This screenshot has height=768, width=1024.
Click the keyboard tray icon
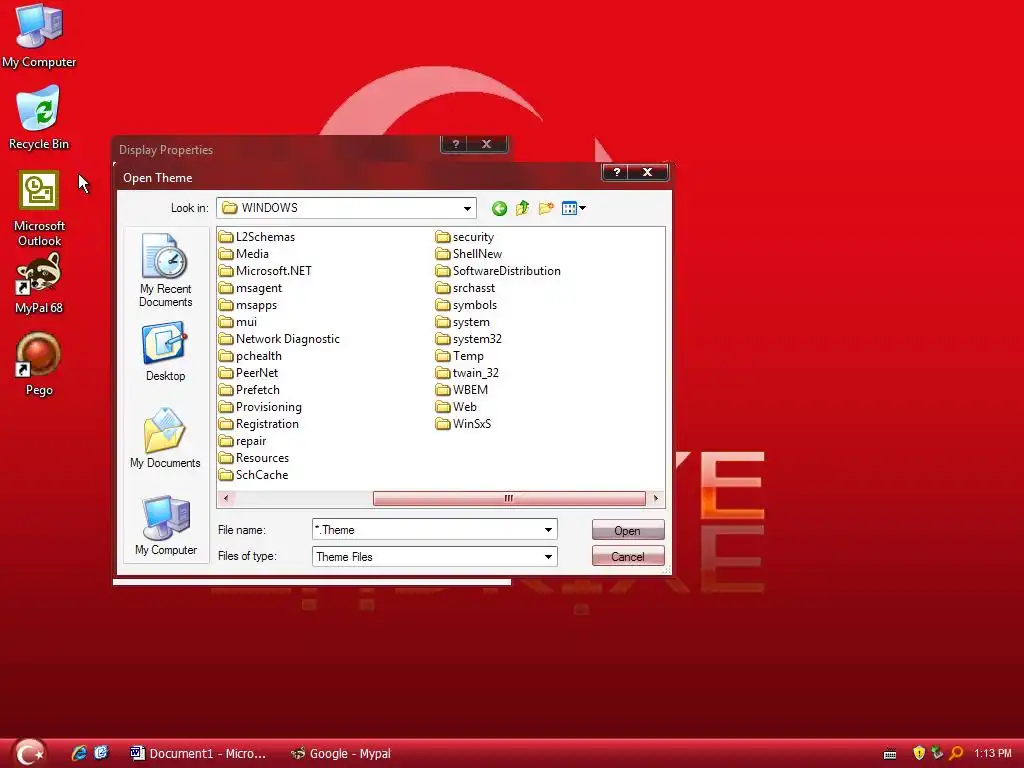point(889,754)
